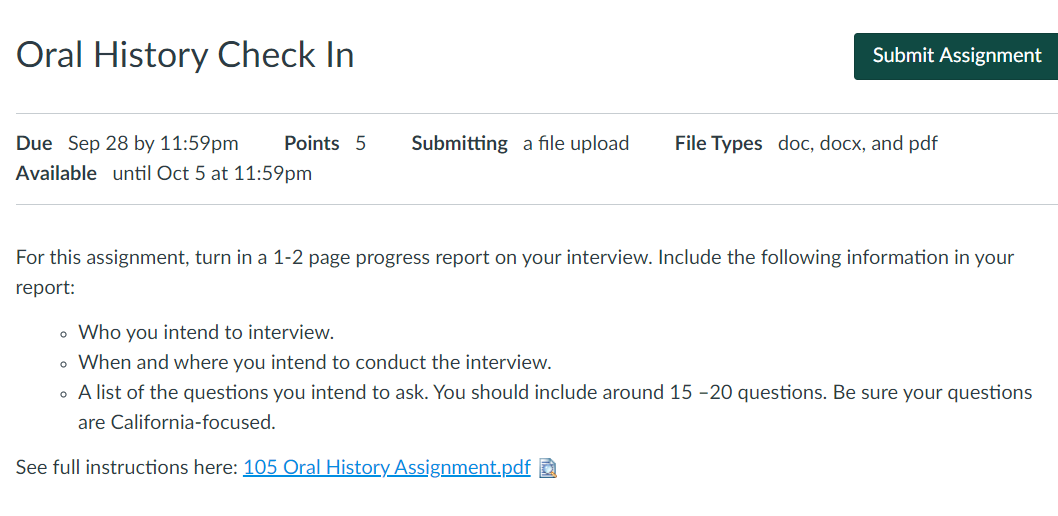
Task: Click the "A list of the questions" bullet
Action: (555, 407)
